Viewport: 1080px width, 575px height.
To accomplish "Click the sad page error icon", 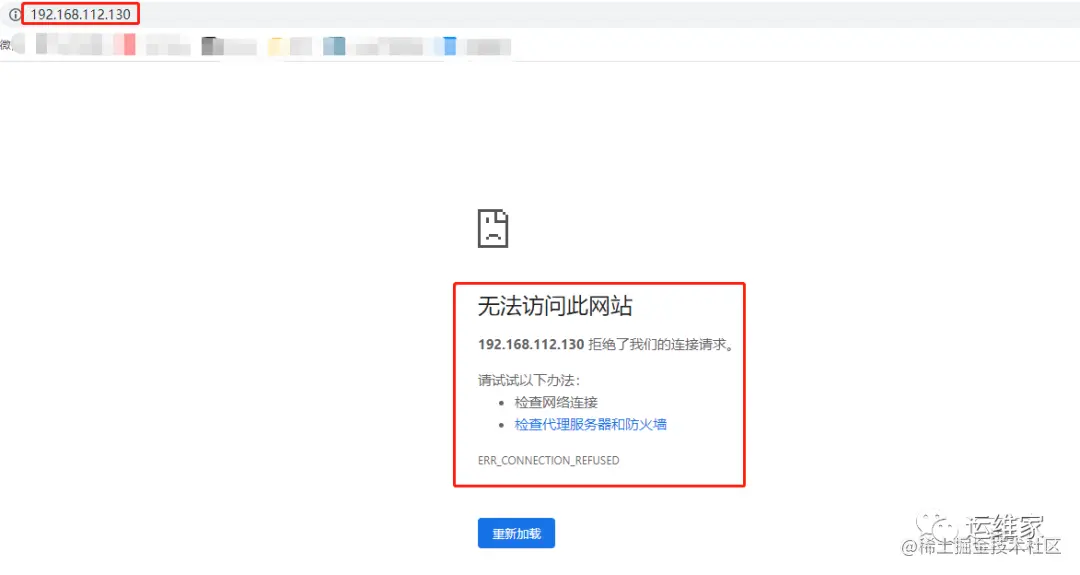I will point(493,228).
